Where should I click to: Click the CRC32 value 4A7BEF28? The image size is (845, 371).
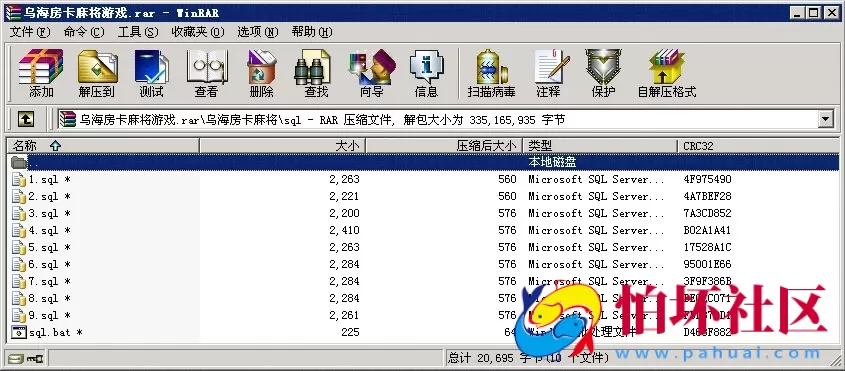(x=708, y=196)
